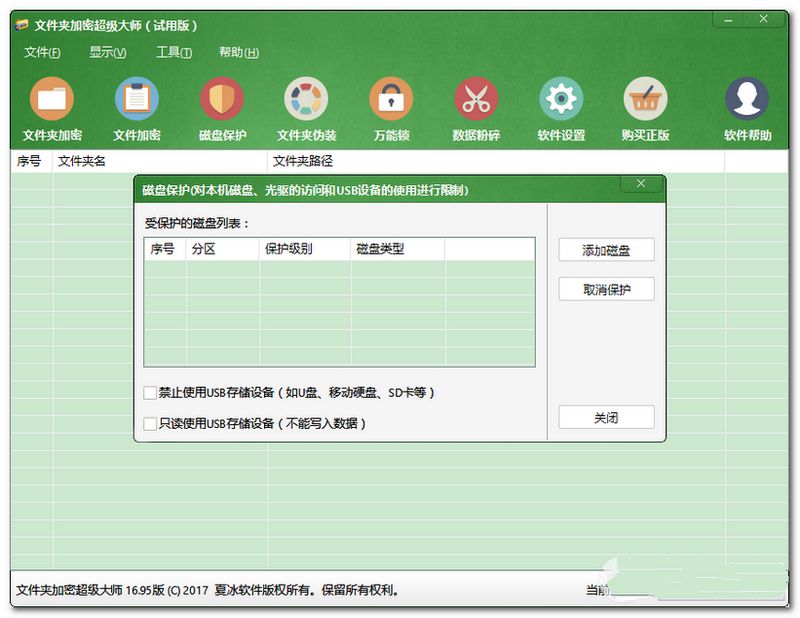Viewport: 800px width, 618px height.
Task: Open the 文件加密 file encryption tool
Action: (137, 109)
